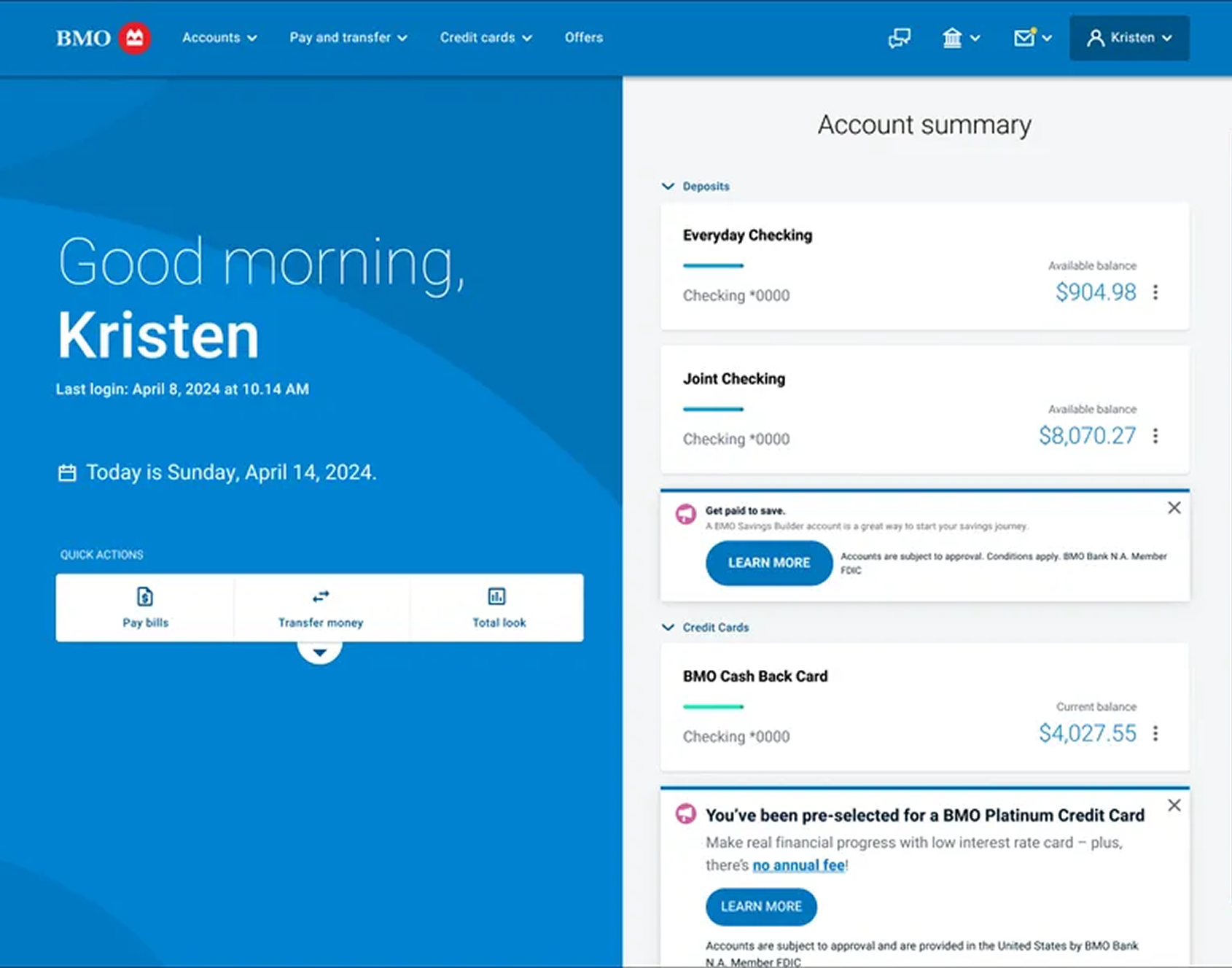This screenshot has width=1232, height=968.
Task: Open the Kristen profile menu
Action: pos(1129,38)
